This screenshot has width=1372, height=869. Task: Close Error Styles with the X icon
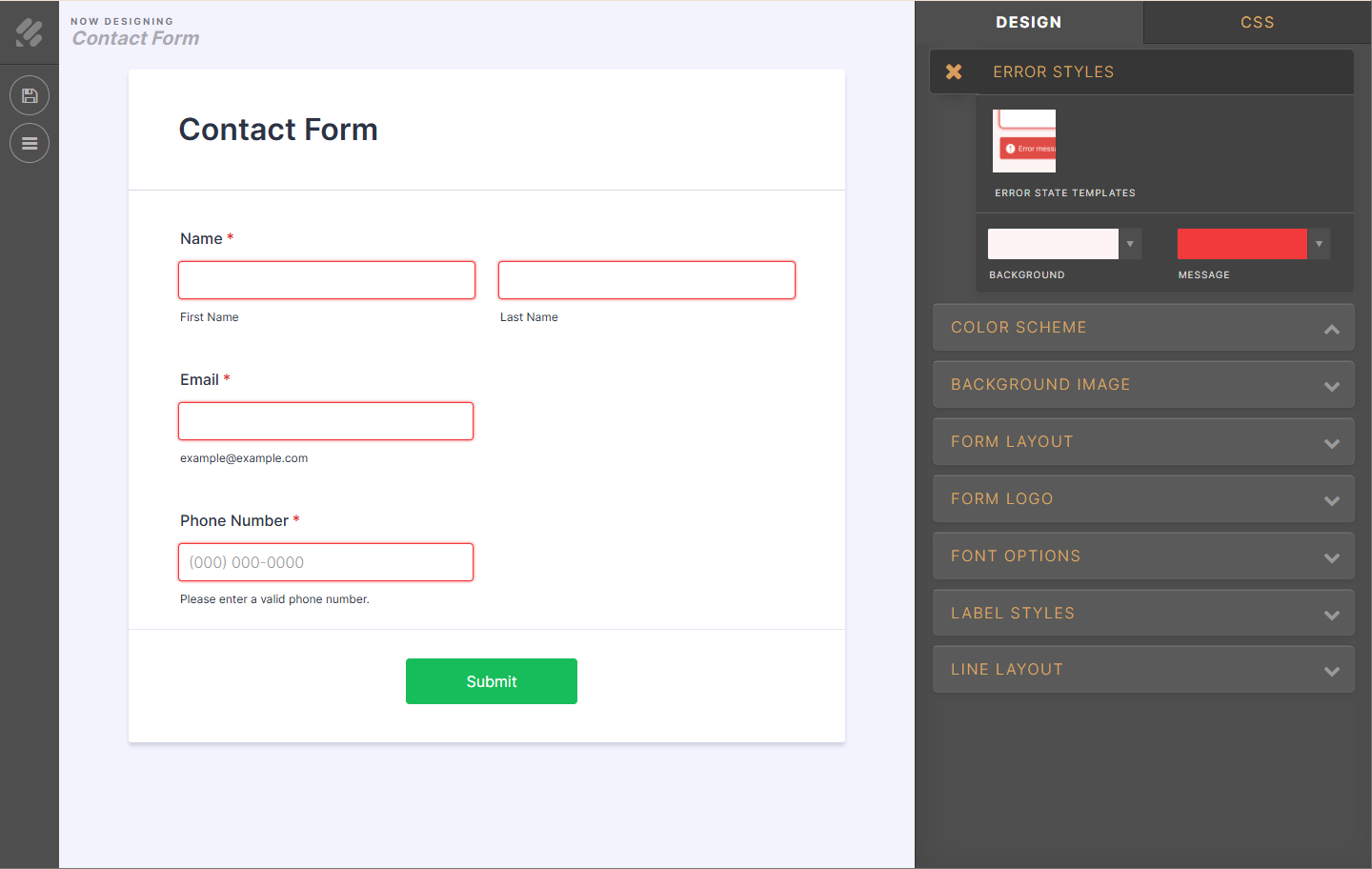[954, 71]
